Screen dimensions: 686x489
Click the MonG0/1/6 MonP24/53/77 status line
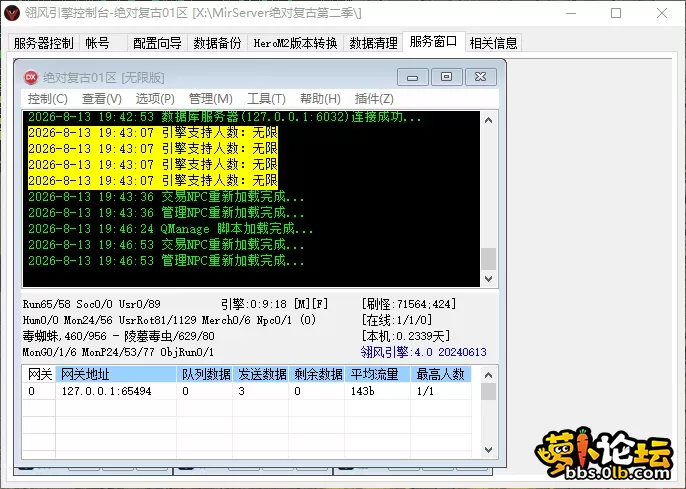coord(118,352)
